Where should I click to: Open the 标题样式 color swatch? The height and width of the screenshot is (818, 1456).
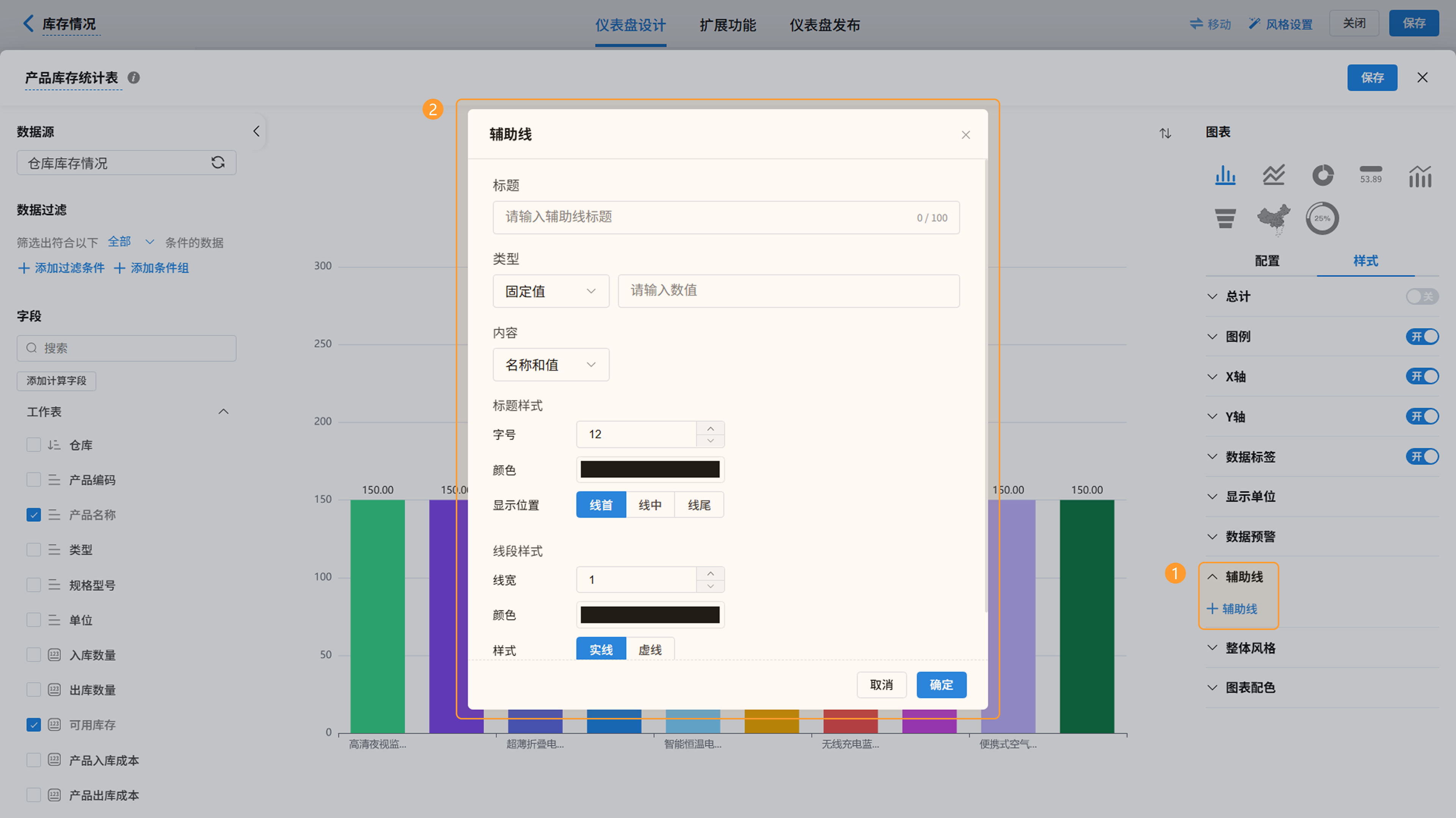(650, 469)
